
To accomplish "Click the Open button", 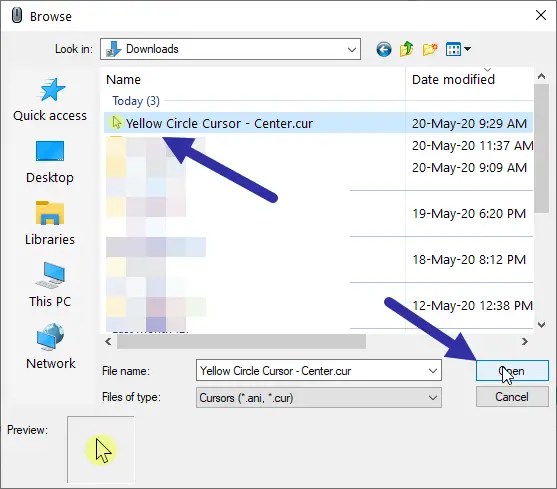I will [x=512, y=371].
